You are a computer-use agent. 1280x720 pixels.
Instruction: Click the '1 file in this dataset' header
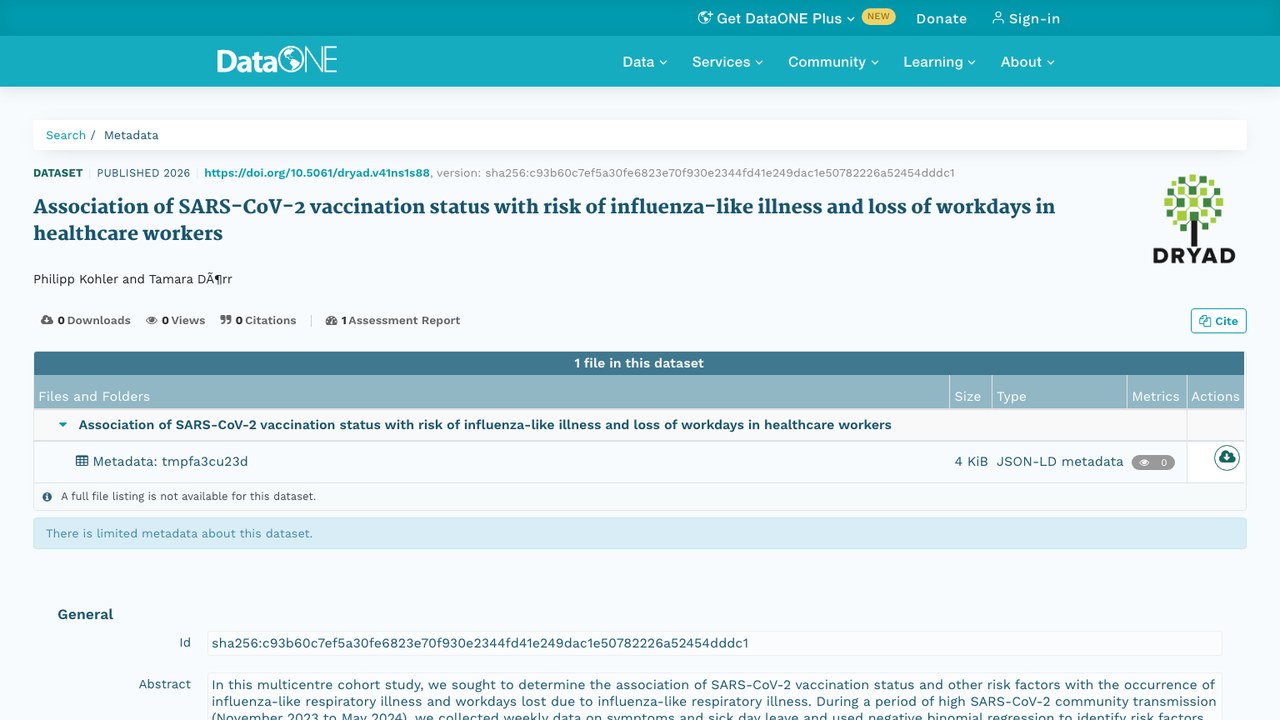point(639,363)
